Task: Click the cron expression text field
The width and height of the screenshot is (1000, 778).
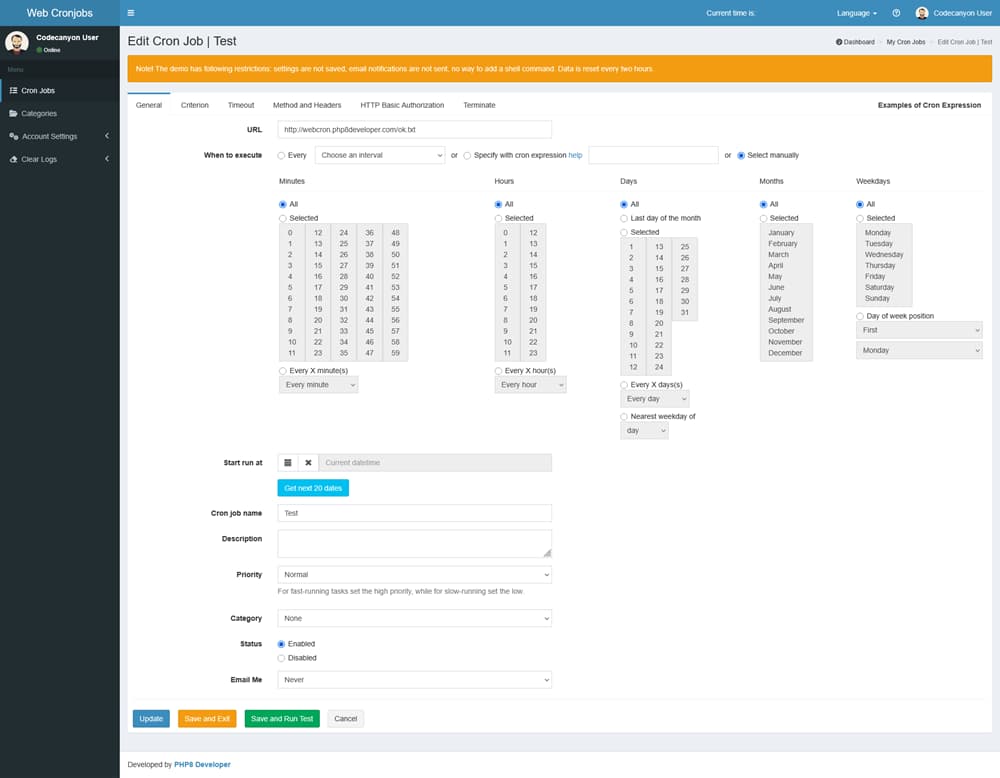Action: 653,155
